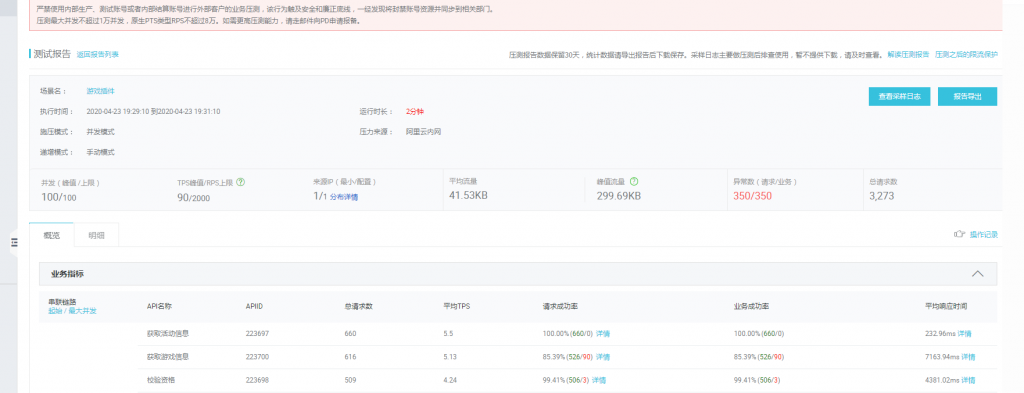Switch to the 明细 tab

coord(96,235)
